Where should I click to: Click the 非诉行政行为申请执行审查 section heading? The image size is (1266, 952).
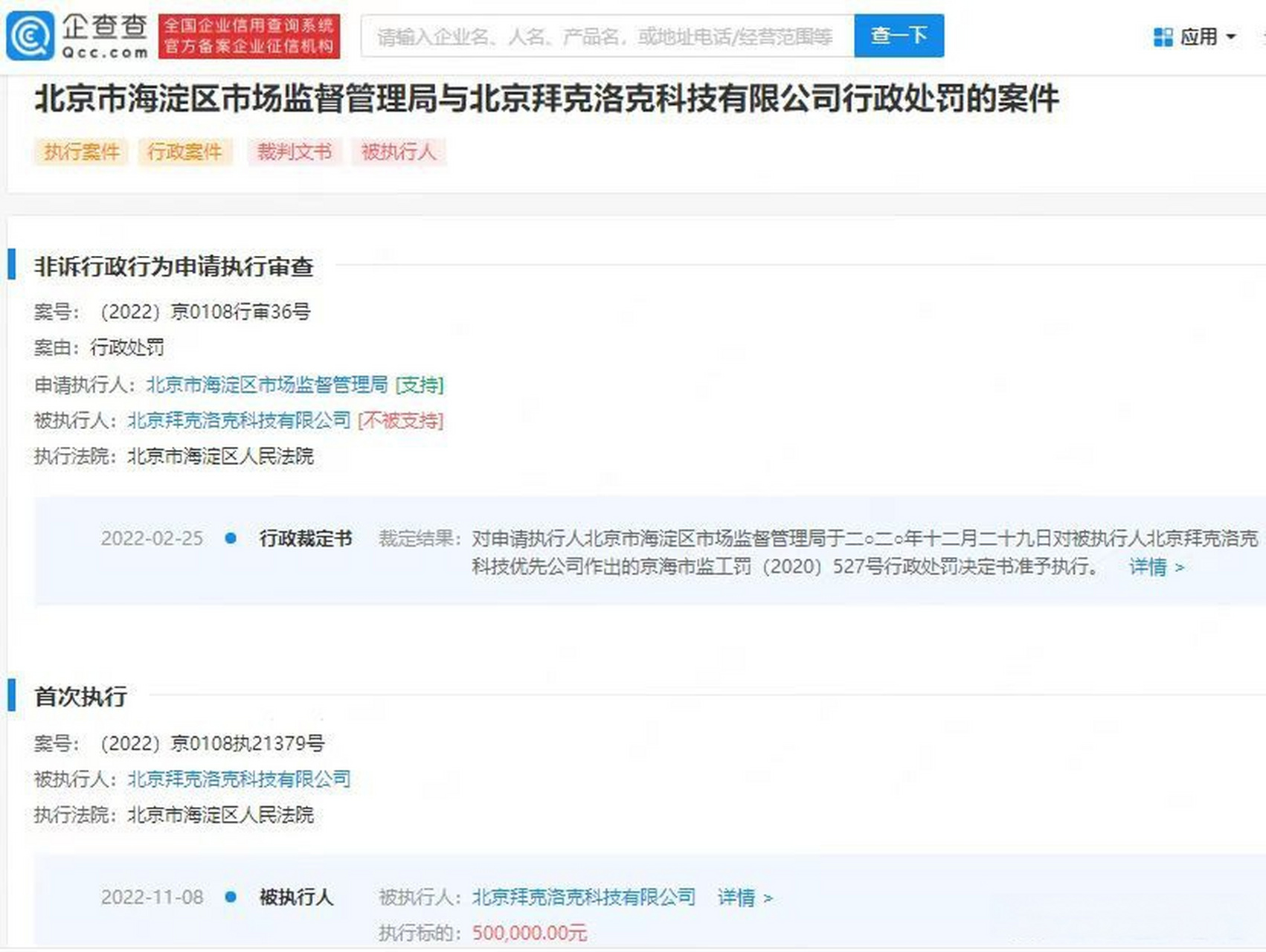[x=174, y=266]
